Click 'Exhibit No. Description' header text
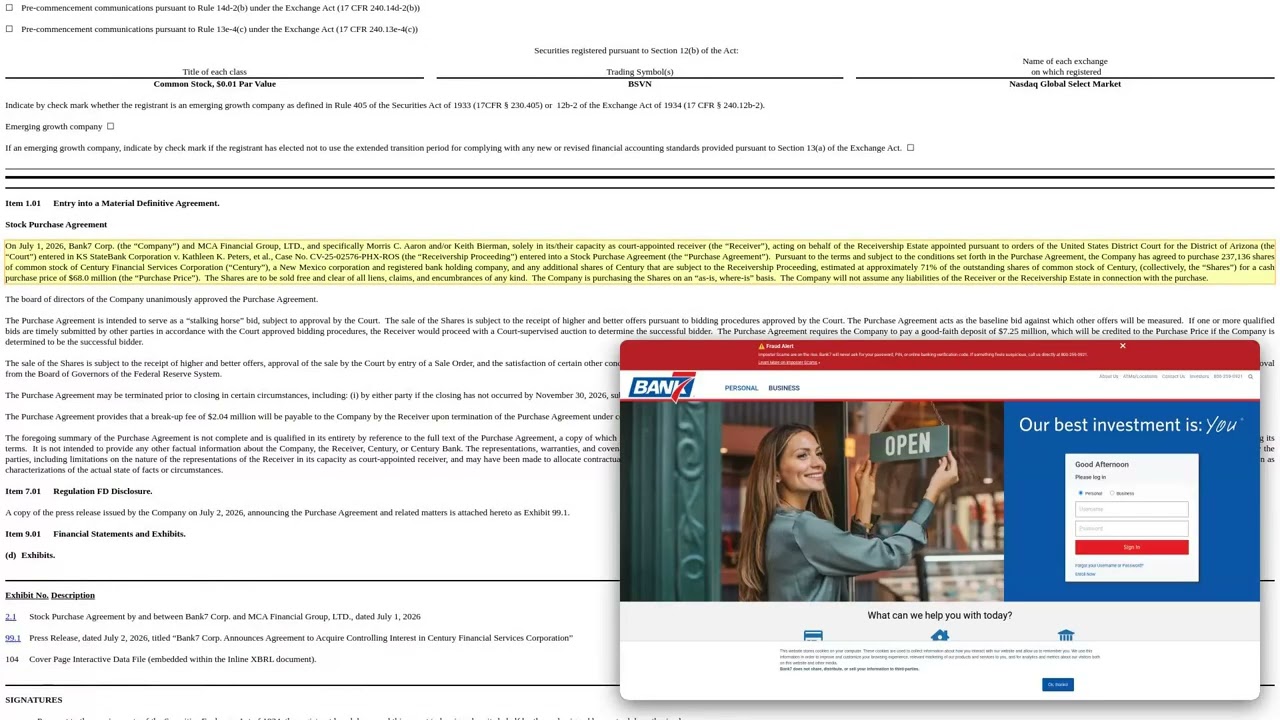The height and width of the screenshot is (720, 1280). pos(50,595)
